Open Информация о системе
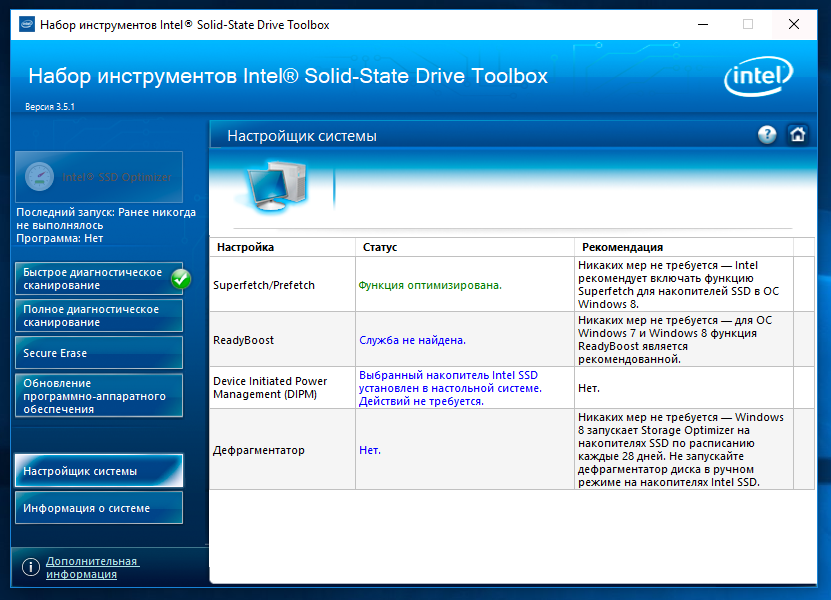Viewport: 831px width, 600px height. (x=99, y=508)
